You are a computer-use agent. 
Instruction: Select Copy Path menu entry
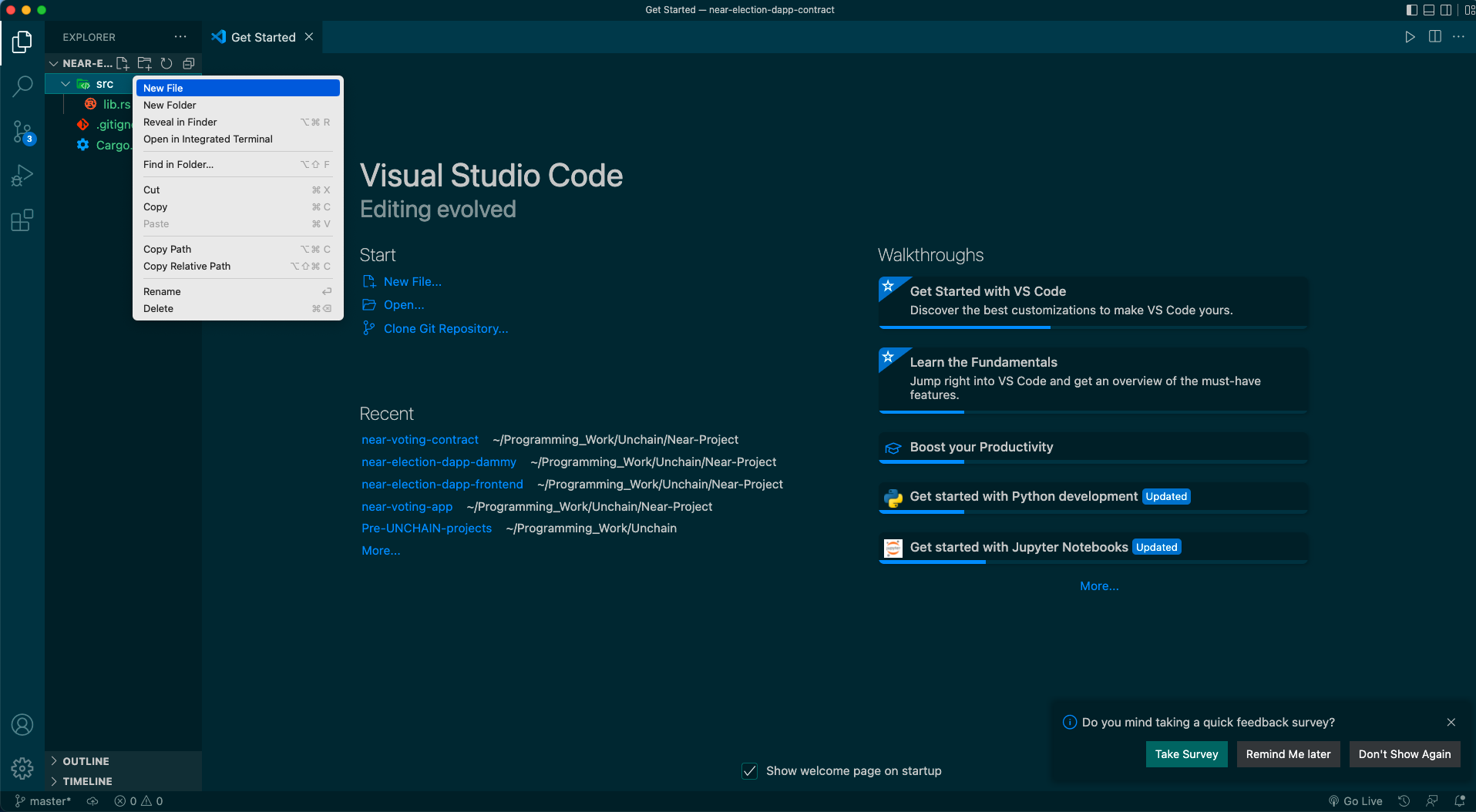click(238, 249)
